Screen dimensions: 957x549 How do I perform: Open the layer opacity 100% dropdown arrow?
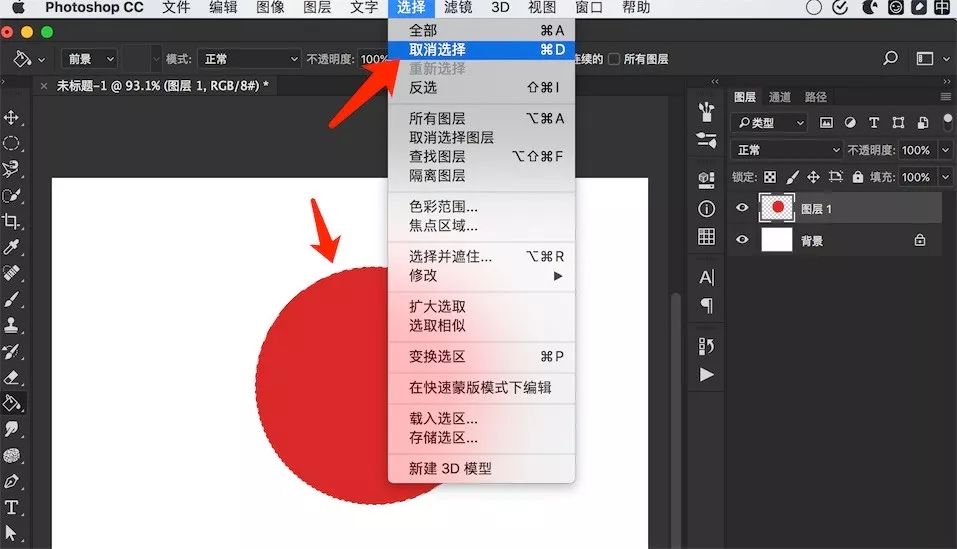945,150
